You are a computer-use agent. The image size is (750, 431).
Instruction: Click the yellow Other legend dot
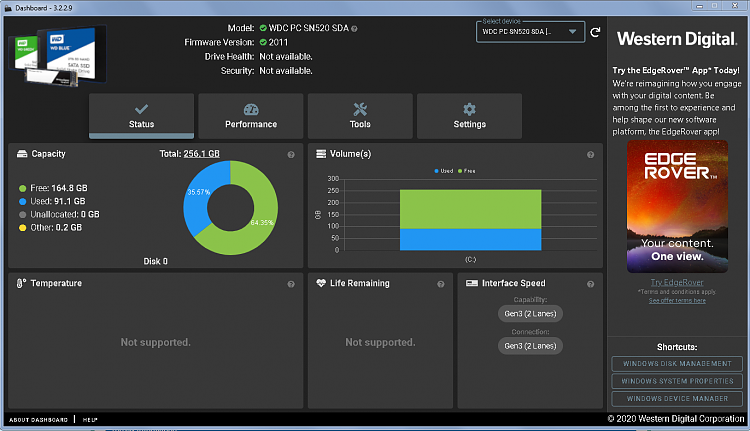coord(22,228)
